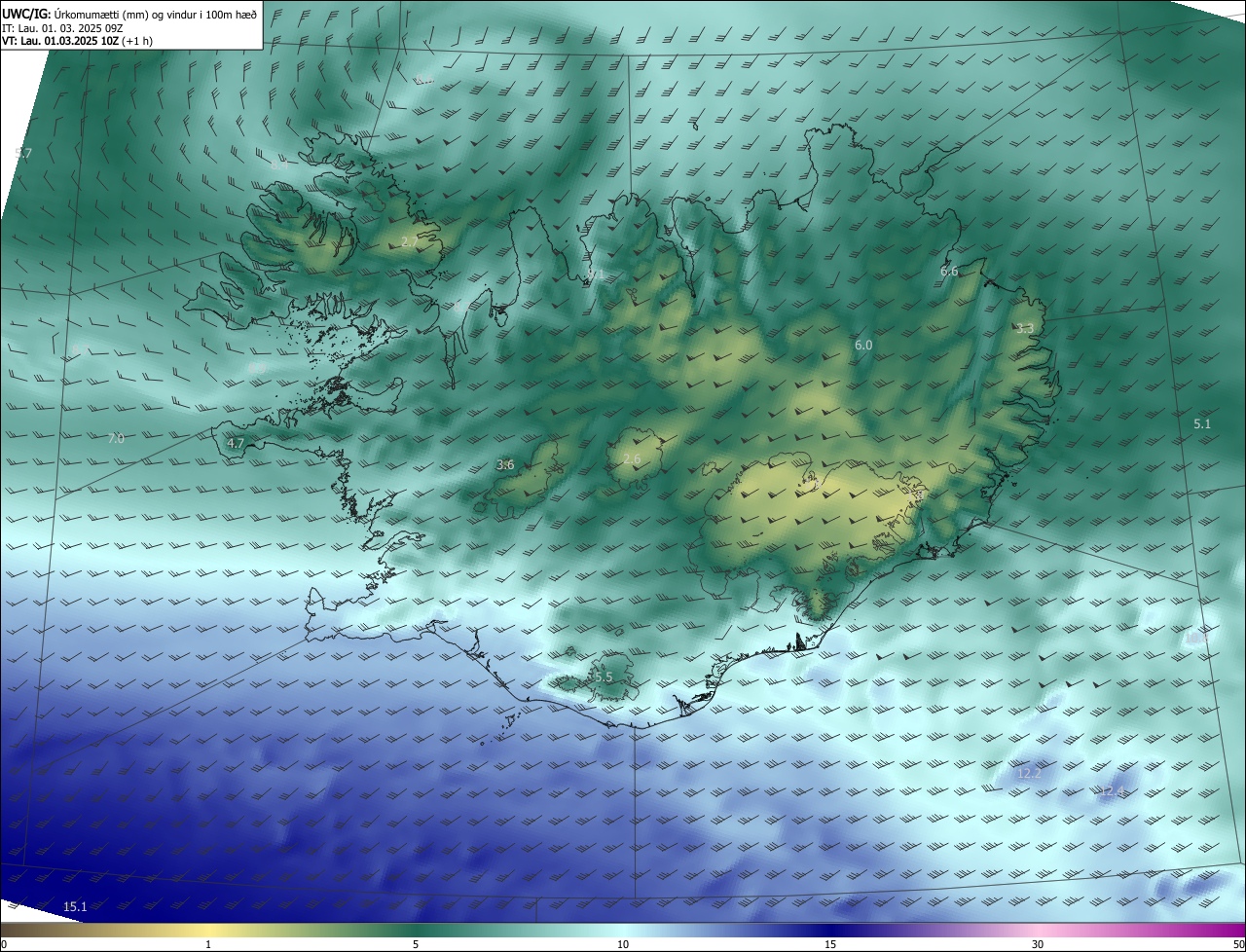Click the 6.6 value in northeast Iceland

[x=949, y=272]
